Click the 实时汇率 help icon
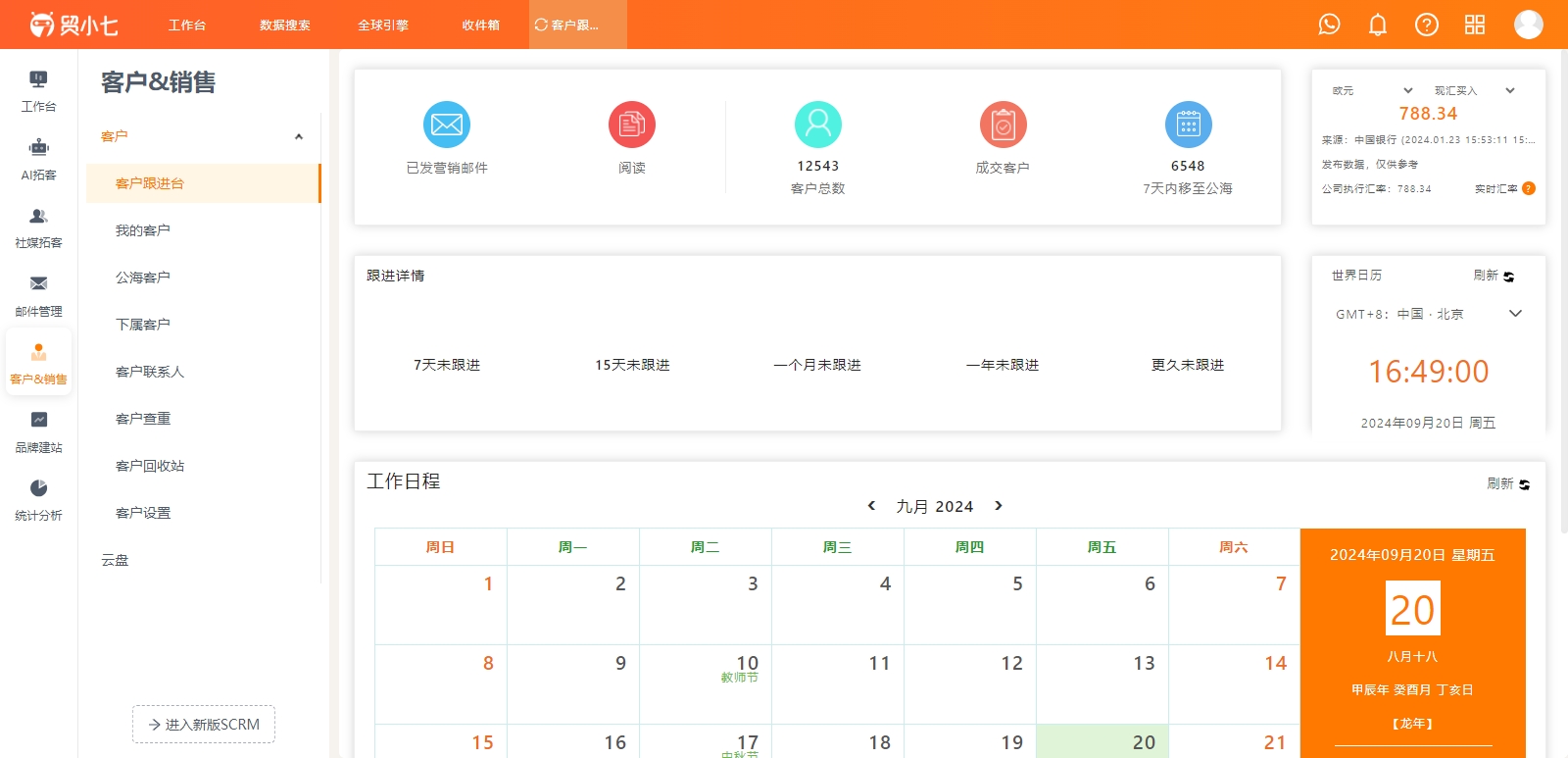This screenshot has height=758, width=1568. [1529, 188]
